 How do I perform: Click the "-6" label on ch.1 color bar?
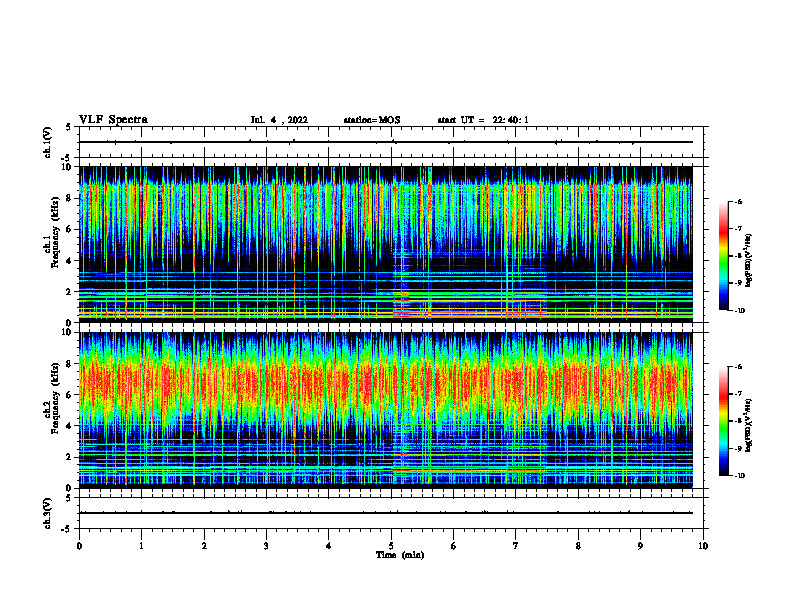(739, 201)
